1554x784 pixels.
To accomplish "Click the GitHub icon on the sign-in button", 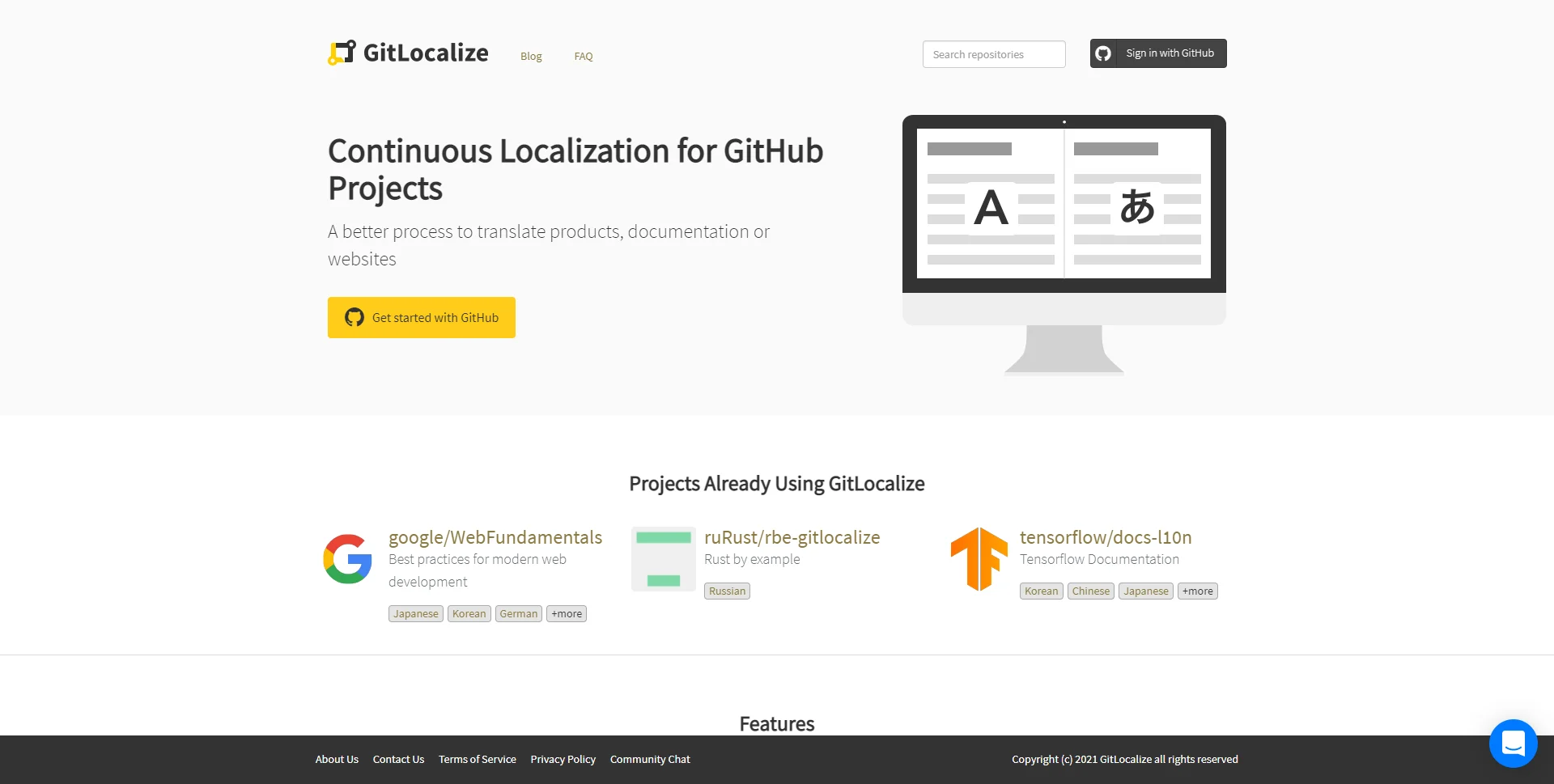I will pos(1104,53).
